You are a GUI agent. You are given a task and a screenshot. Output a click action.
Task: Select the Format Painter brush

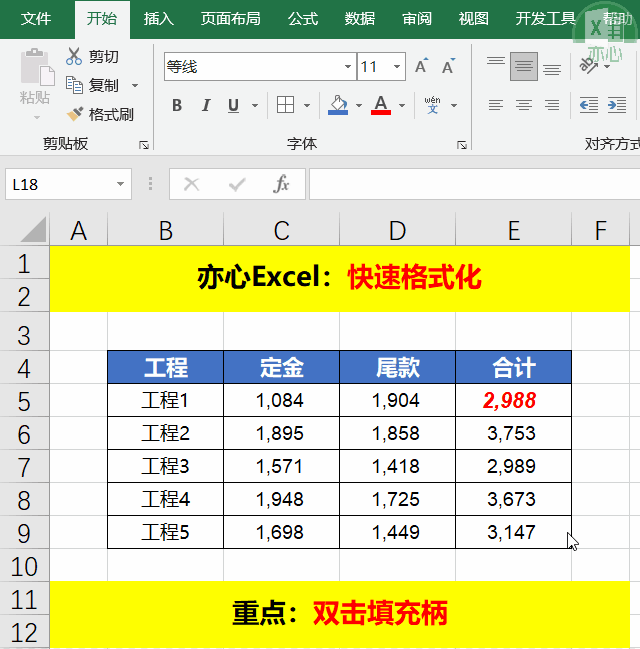pos(75,114)
